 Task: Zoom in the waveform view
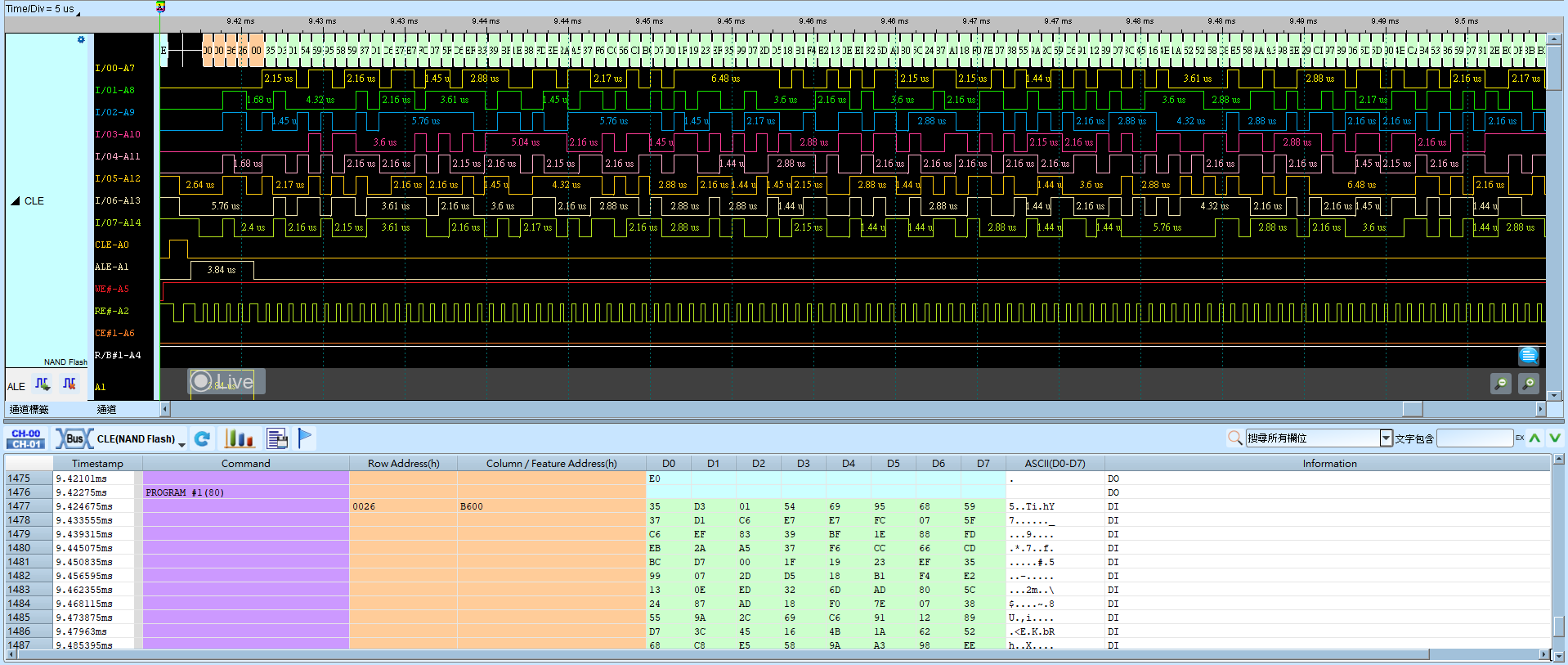click(x=1529, y=383)
